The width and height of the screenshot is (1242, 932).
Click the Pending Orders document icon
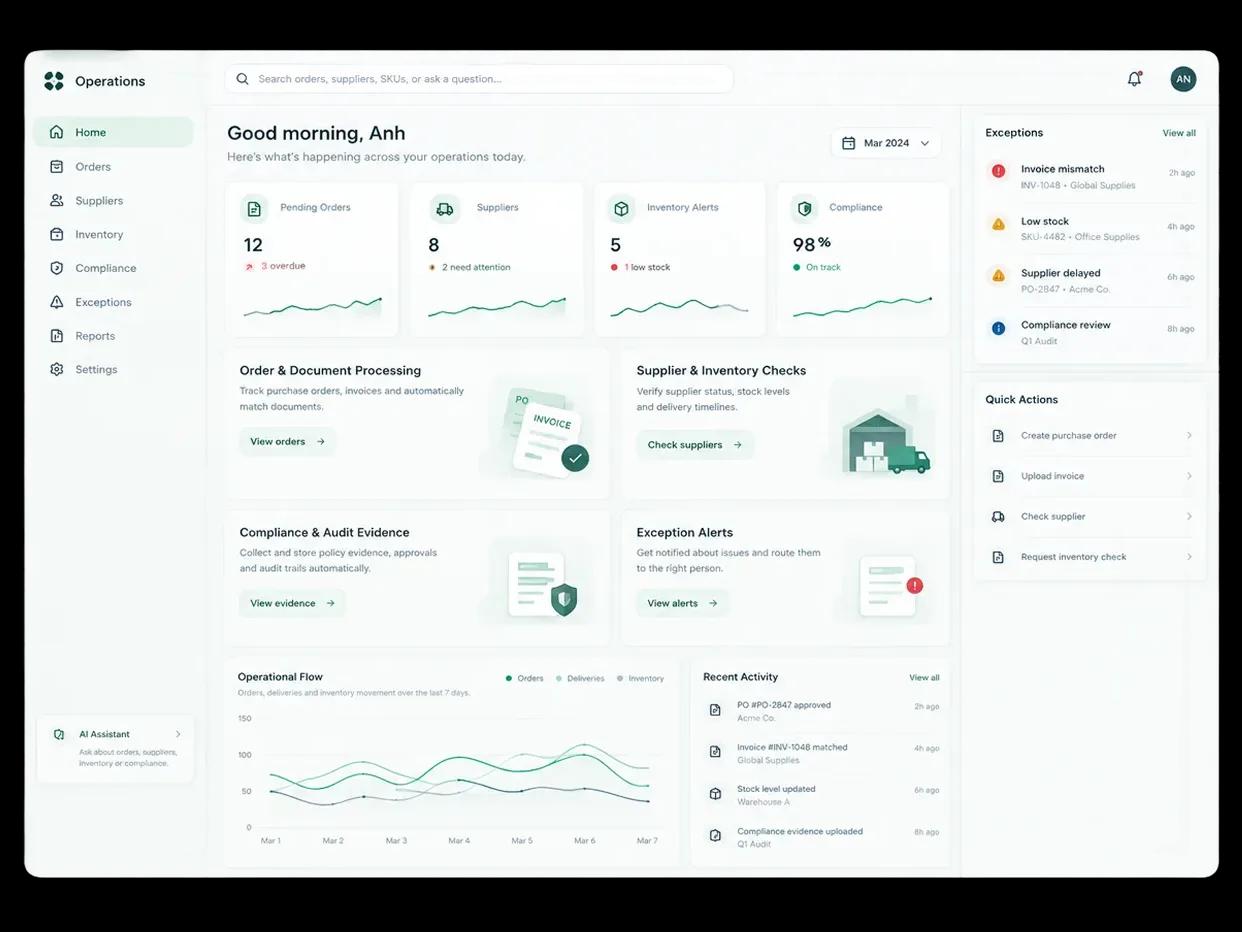click(x=254, y=208)
